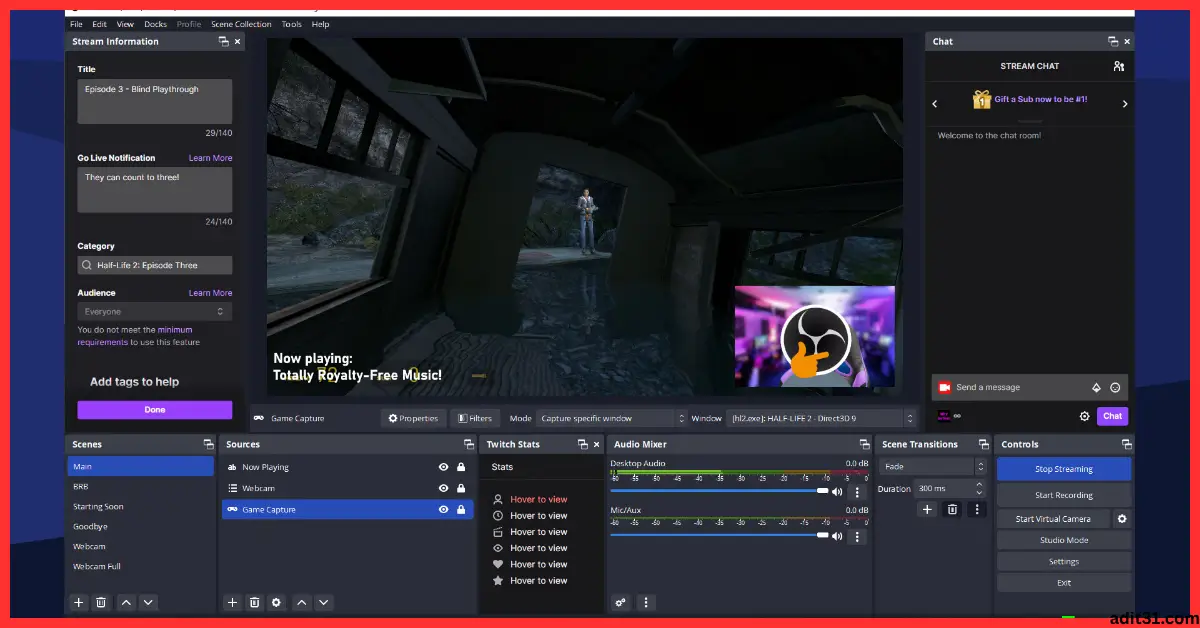1200x628 pixels.
Task: Open source Filters button
Action: pyautogui.click(x=474, y=418)
